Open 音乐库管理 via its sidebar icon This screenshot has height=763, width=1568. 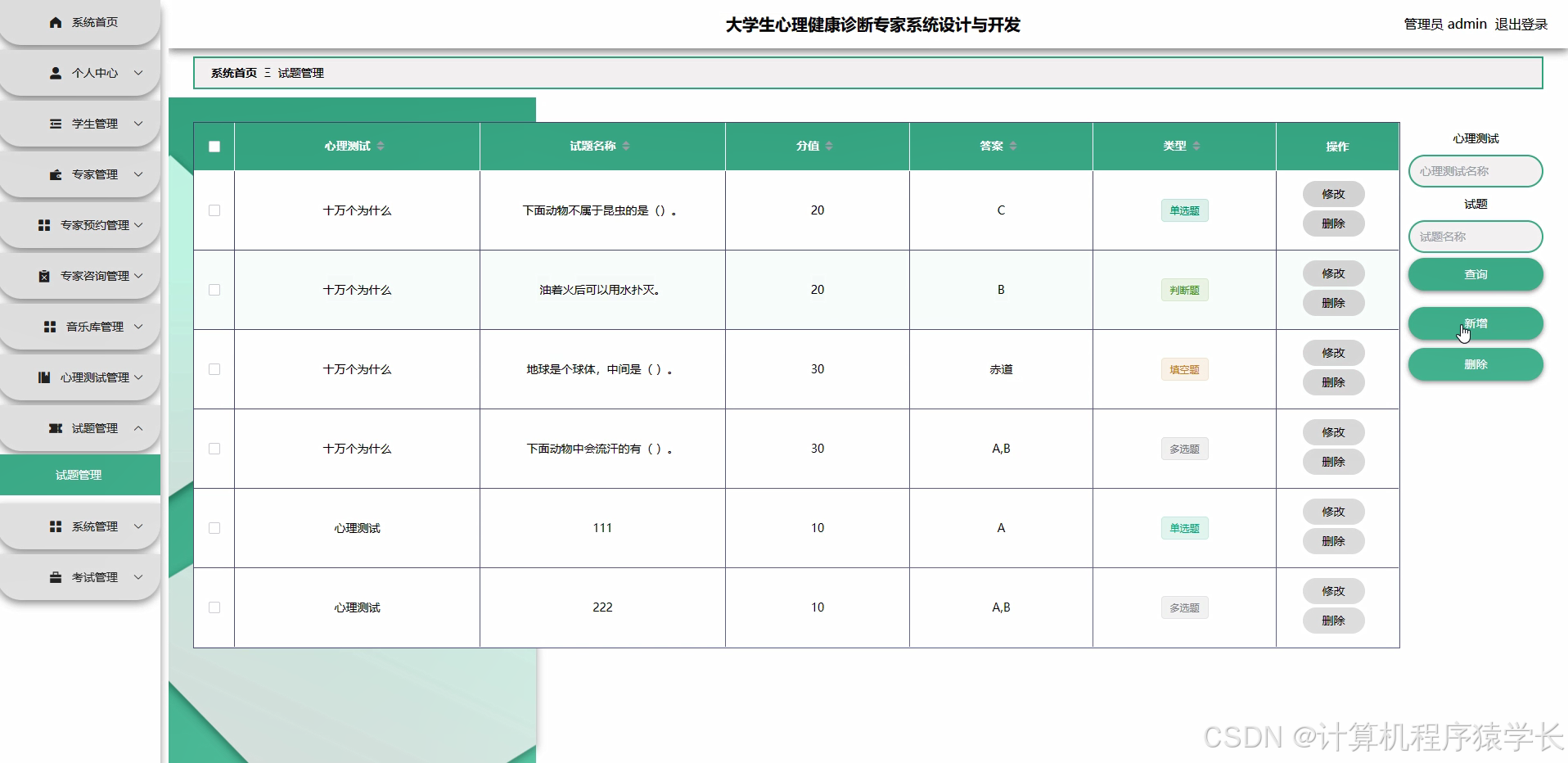pyautogui.click(x=47, y=327)
